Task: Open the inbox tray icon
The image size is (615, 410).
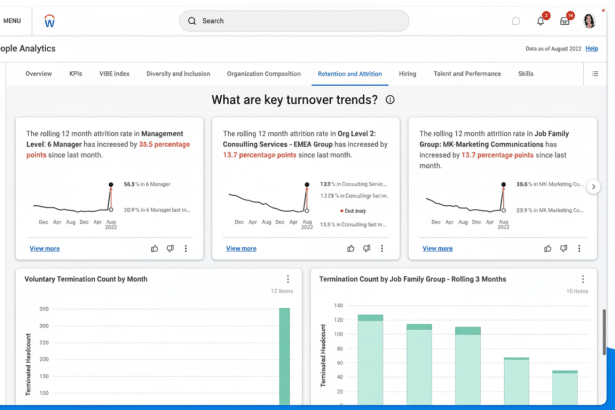Action: (x=565, y=21)
